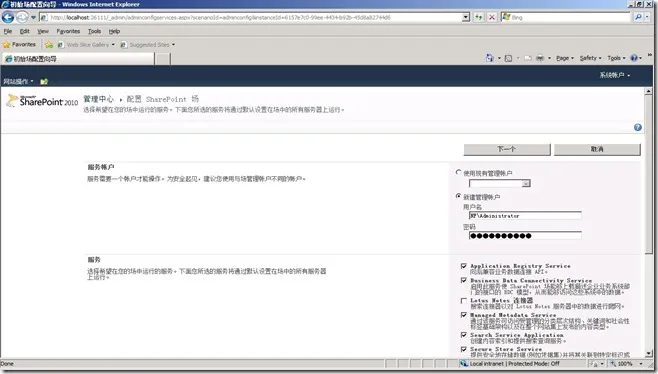
Task: Select the 初始场配置向导 browser tab
Action: click(x=78, y=59)
